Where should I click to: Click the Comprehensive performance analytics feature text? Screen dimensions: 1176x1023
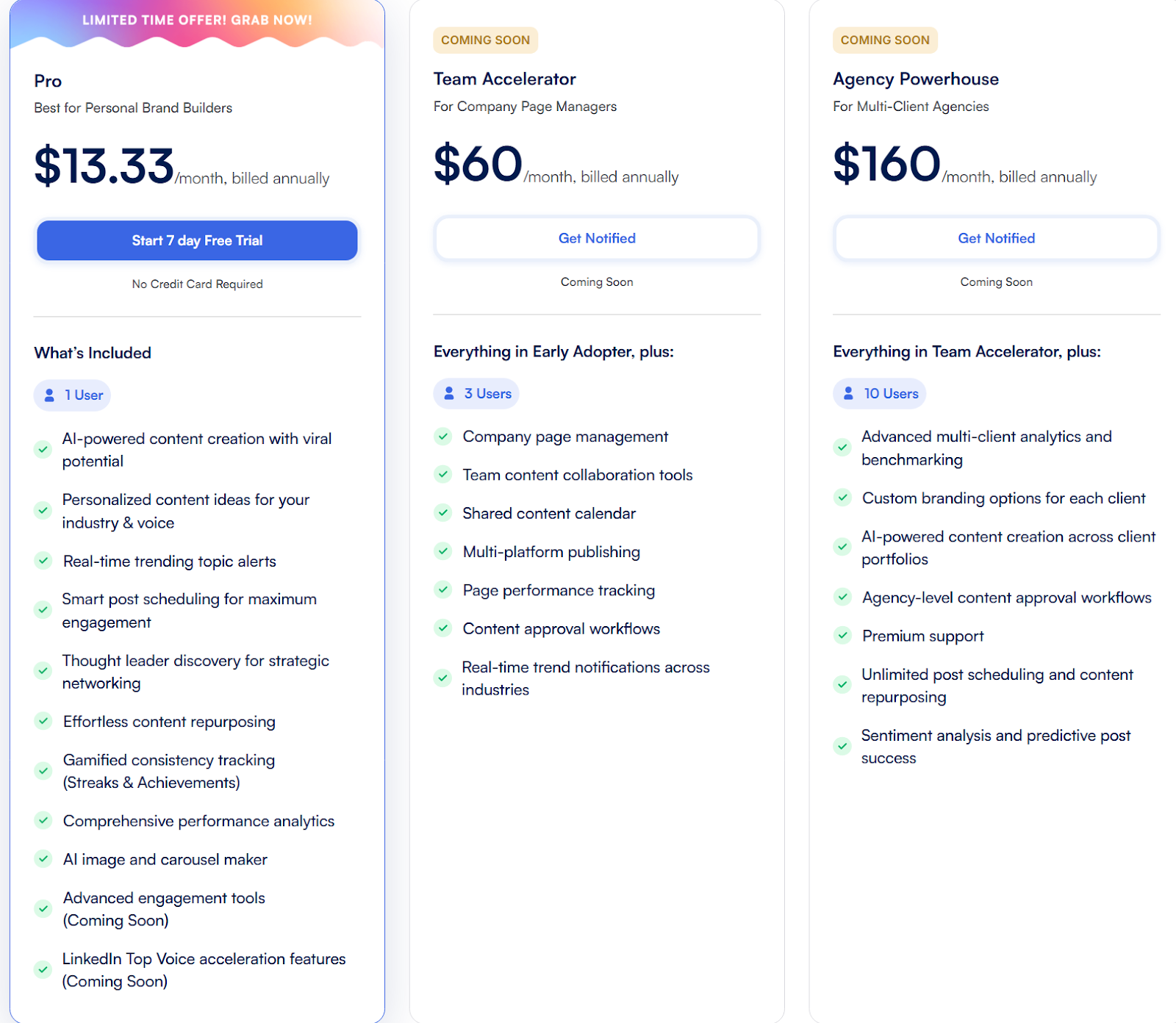tap(198, 821)
